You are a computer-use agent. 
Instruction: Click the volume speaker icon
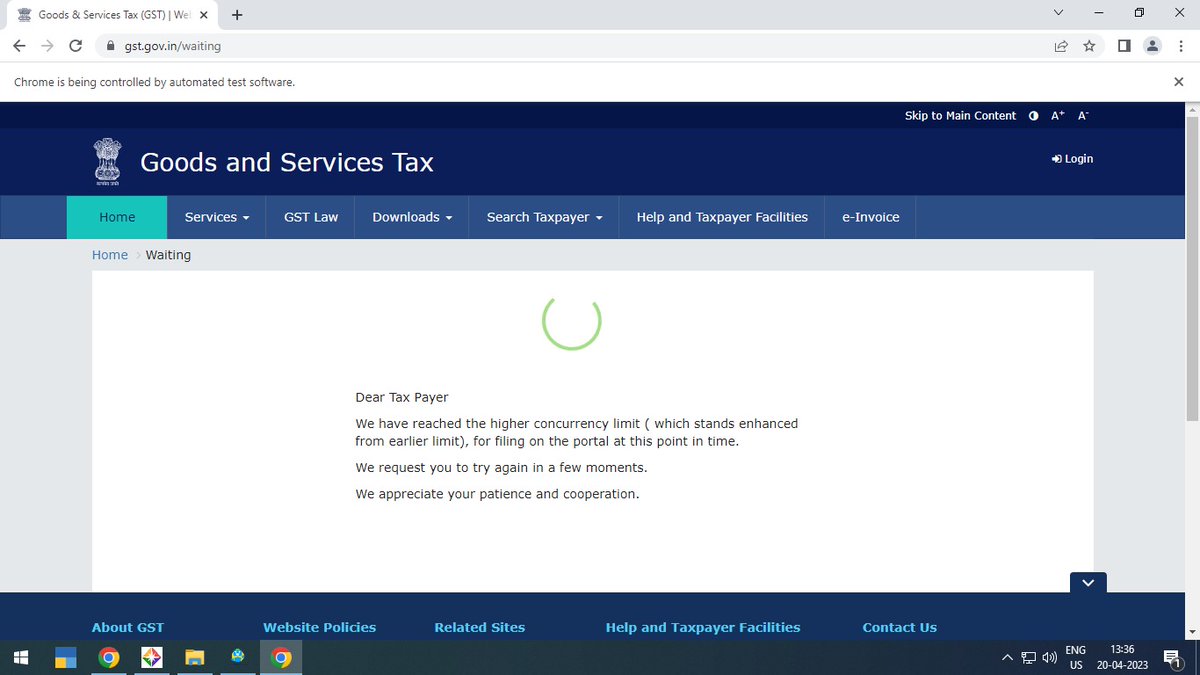click(1049, 658)
